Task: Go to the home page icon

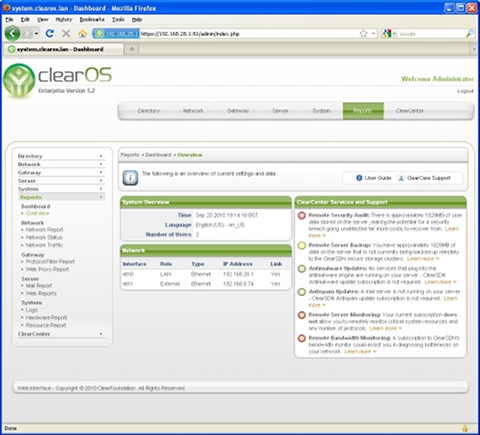Action: coord(82,34)
